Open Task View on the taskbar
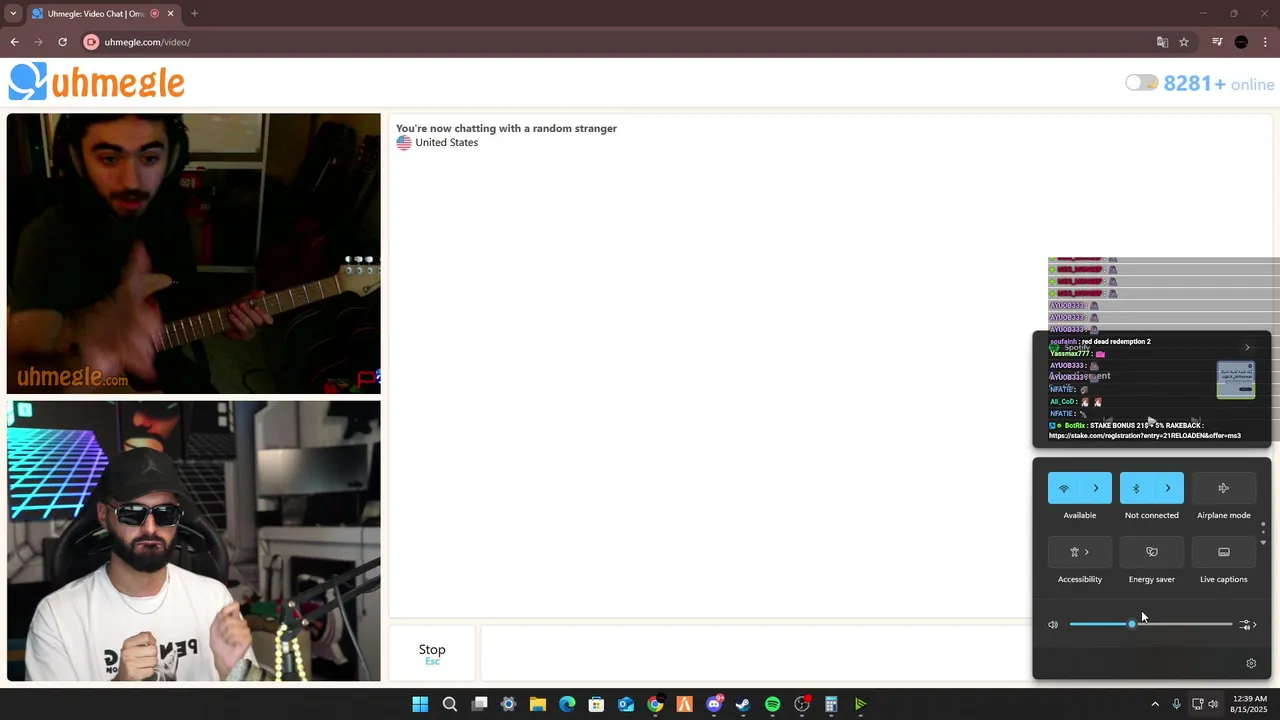The height and width of the screenshot is (720, 1280). click(x=479, y=704)
